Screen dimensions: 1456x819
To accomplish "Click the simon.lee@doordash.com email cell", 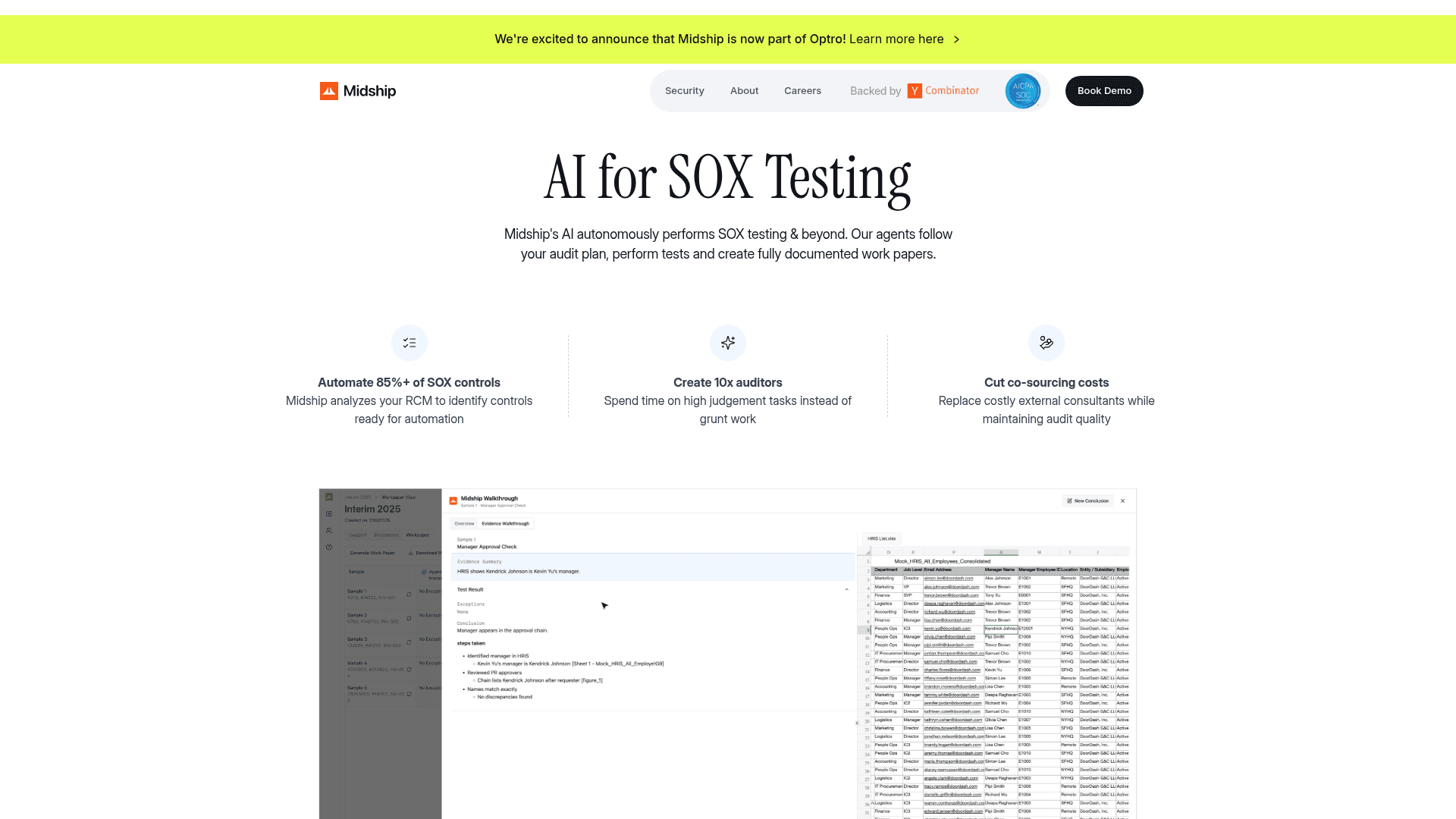I will [x=953, y=579].
